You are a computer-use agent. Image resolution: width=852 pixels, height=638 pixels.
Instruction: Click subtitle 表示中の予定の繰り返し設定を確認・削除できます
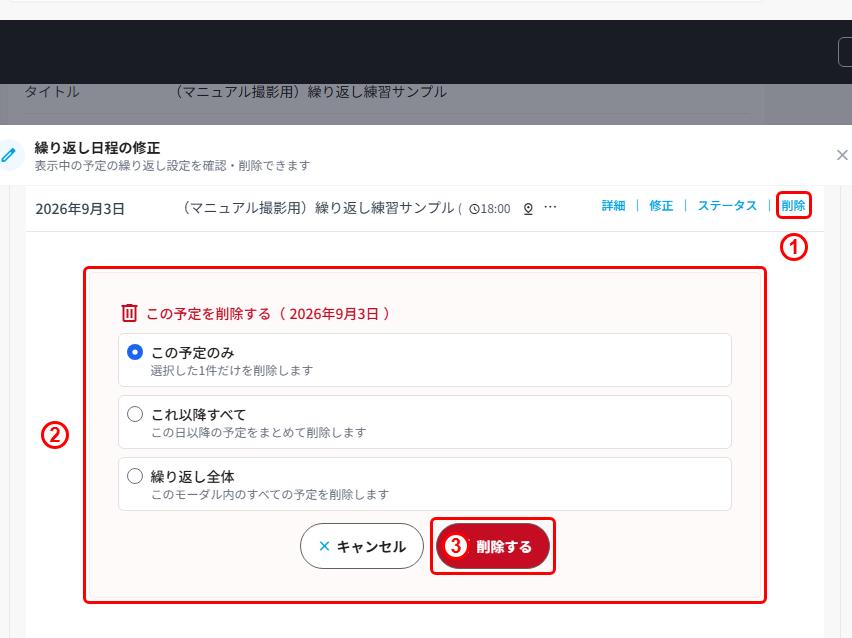[172, 166]
